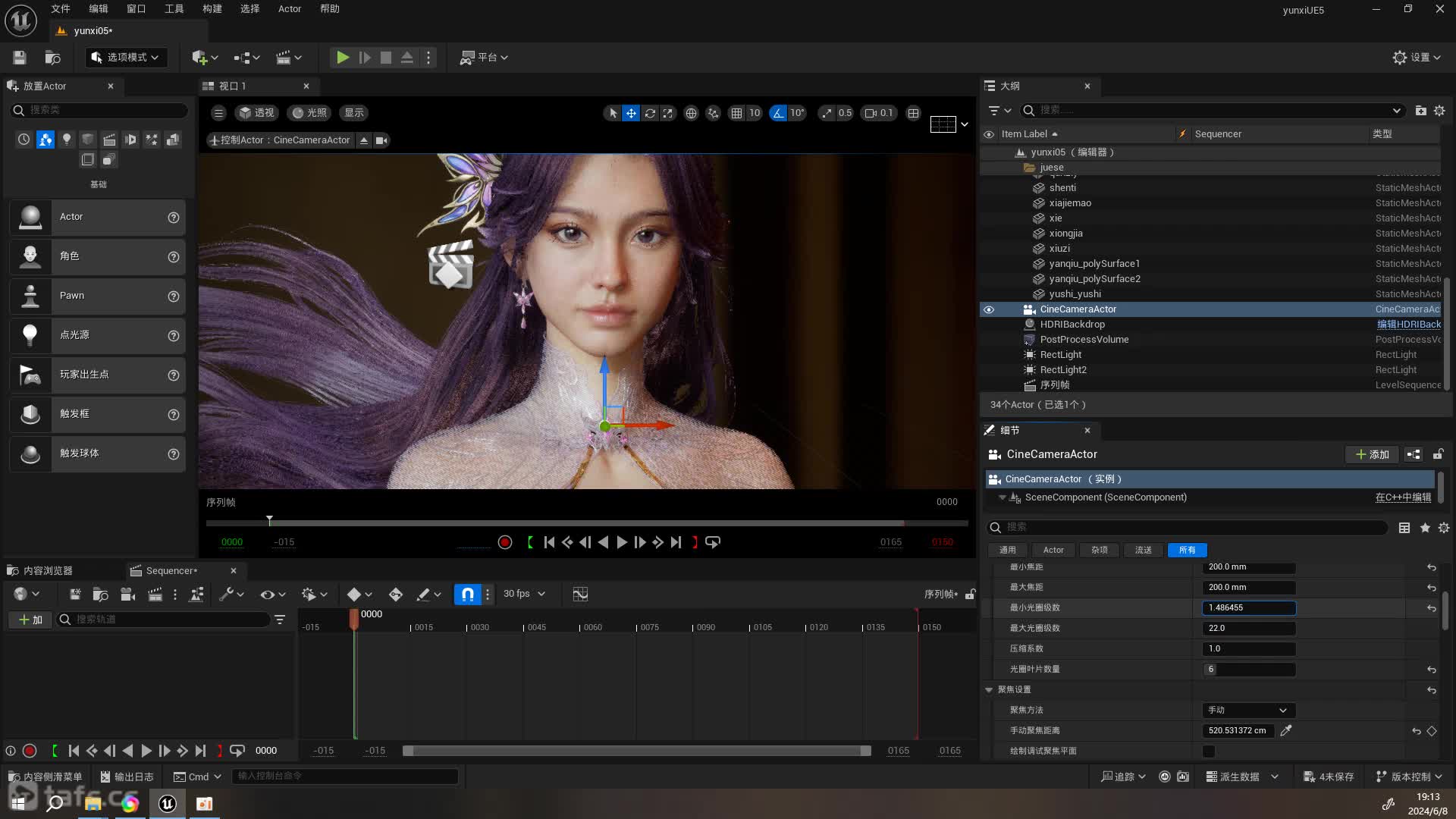Viewport: 1456px width, 819px height.
Task: Click the 光圈叶片数量 slider field
Action: [x=1248, y=670]
